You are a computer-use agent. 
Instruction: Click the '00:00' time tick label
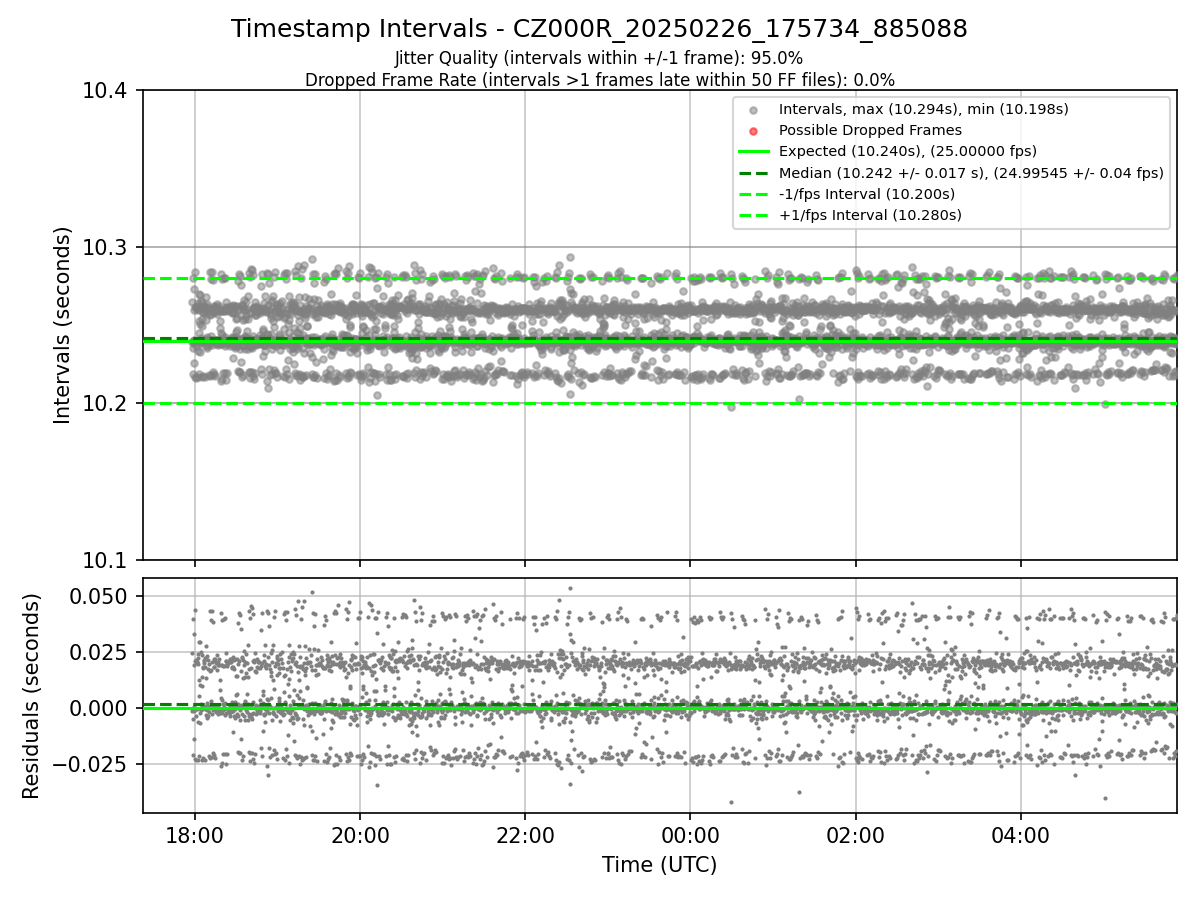tap(690, 834)
